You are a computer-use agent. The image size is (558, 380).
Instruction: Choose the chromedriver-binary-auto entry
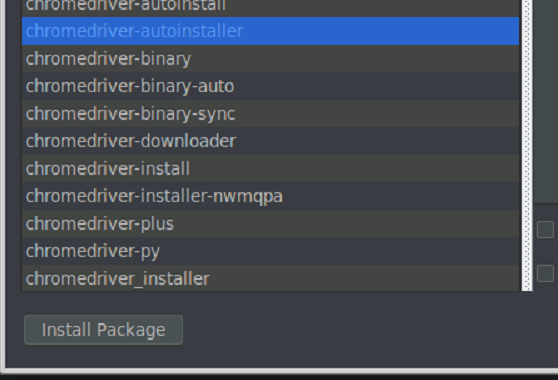click(x=270, y=86)
